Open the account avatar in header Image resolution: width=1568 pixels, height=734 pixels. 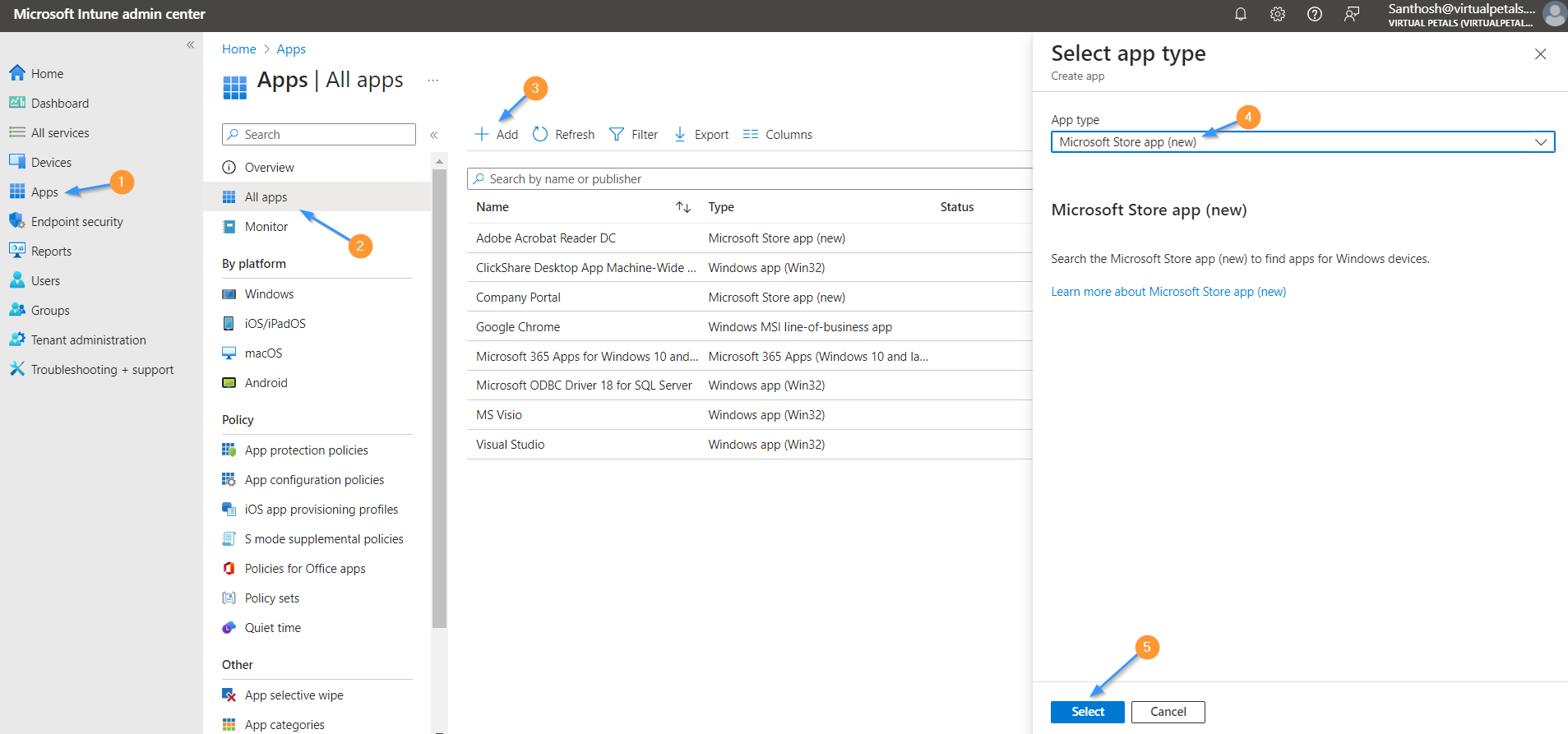(1554, 14)
